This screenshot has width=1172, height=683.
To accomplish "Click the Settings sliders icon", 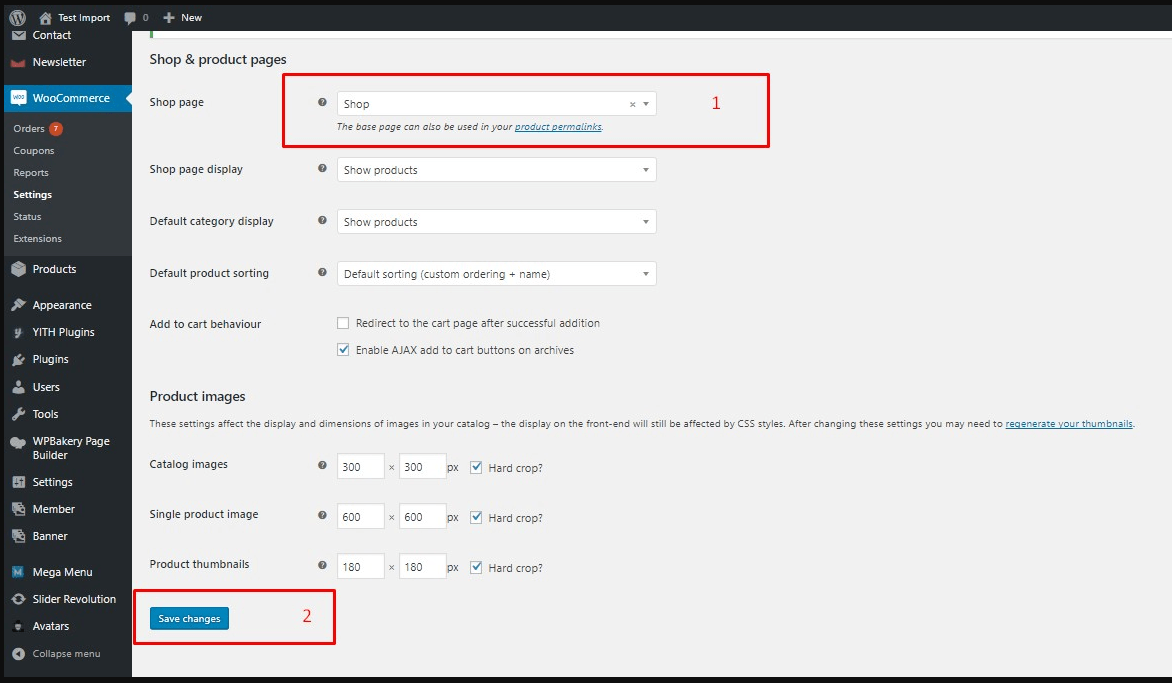I will pos(19,482).
